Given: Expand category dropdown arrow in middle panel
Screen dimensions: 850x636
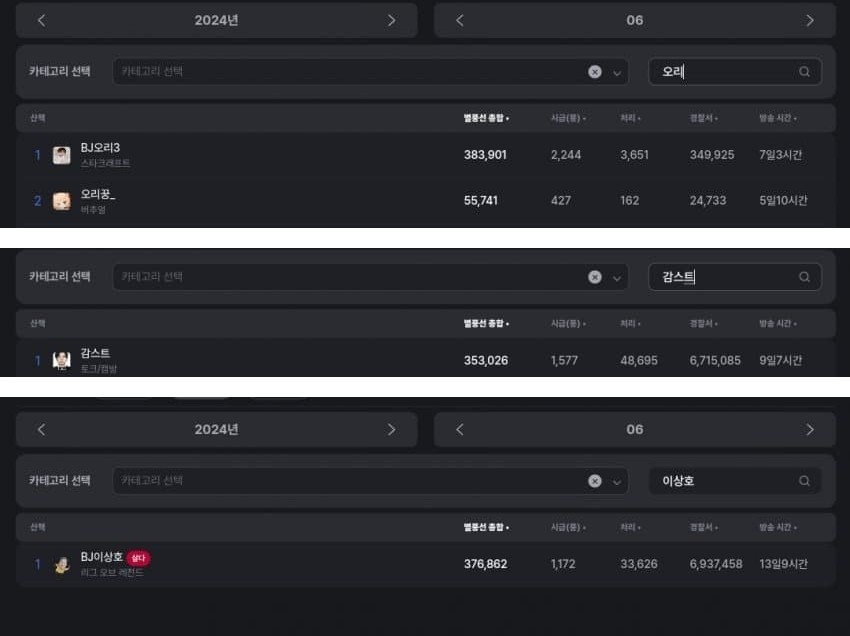Looking at the screenshot, I should tap(617, 278).
